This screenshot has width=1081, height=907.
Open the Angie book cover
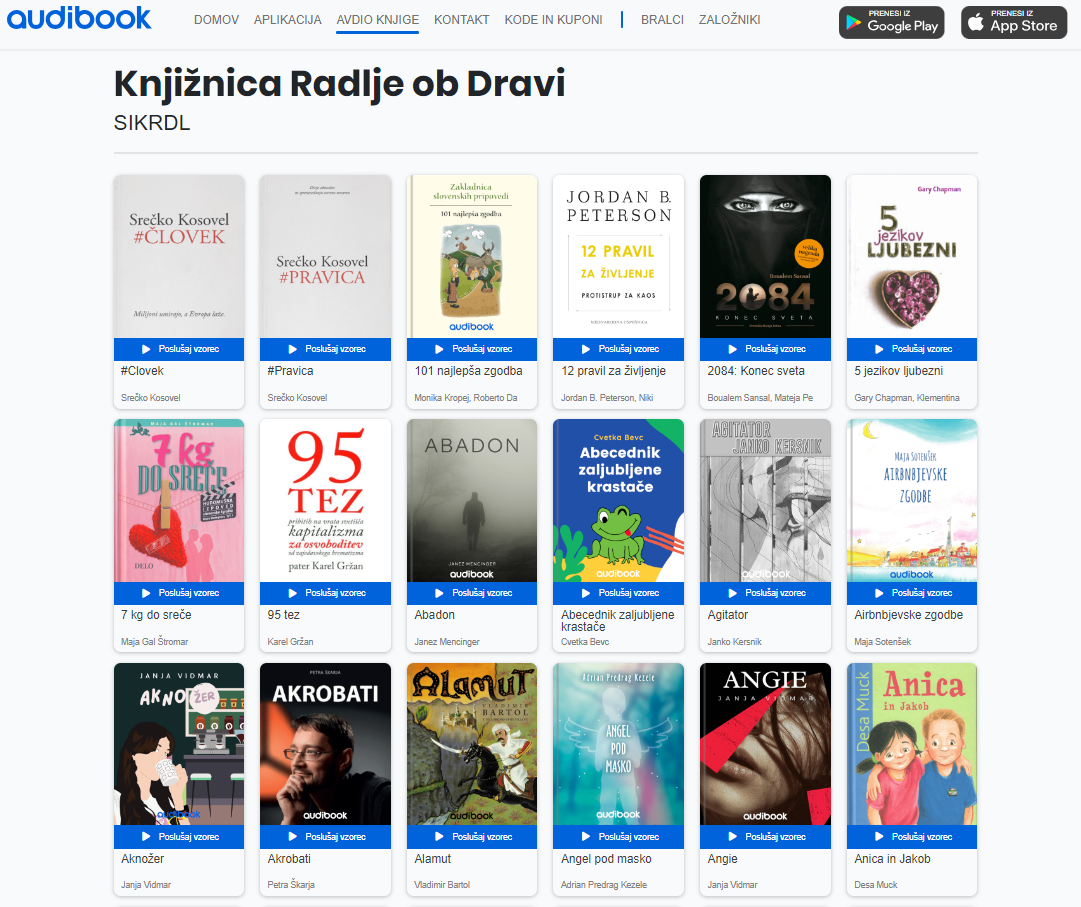click(765, 744)
